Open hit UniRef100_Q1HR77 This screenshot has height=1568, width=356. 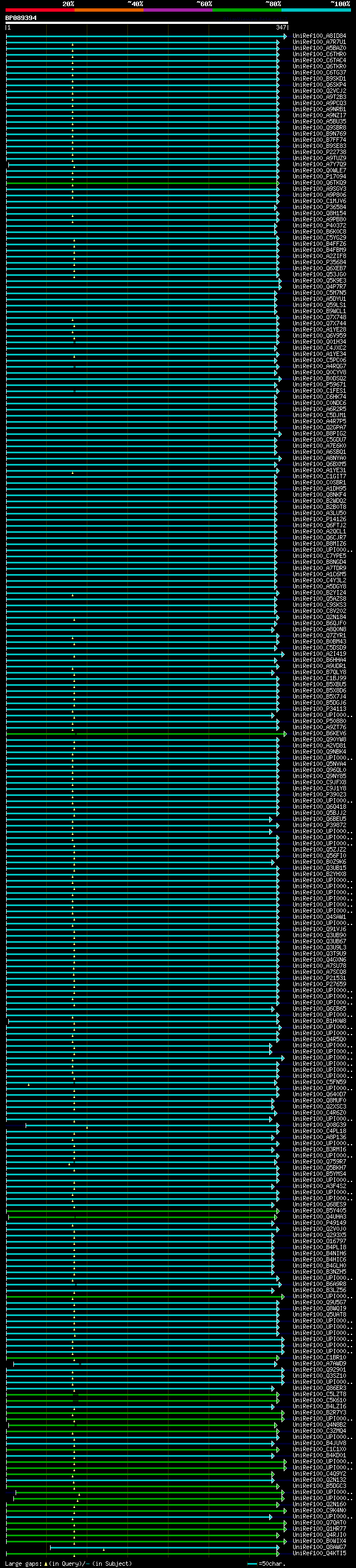[x=319, y=1529]
